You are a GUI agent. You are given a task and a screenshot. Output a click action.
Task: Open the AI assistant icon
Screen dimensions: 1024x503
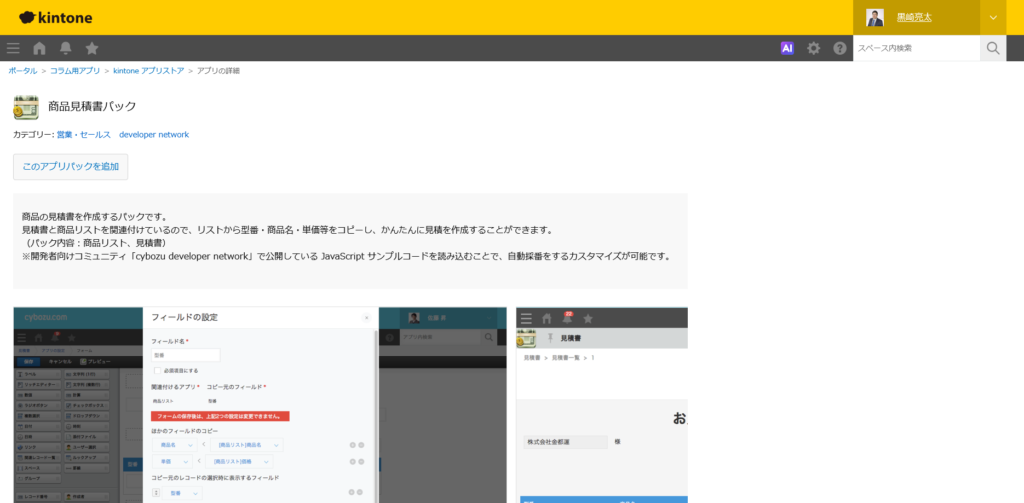click(787, 48)
